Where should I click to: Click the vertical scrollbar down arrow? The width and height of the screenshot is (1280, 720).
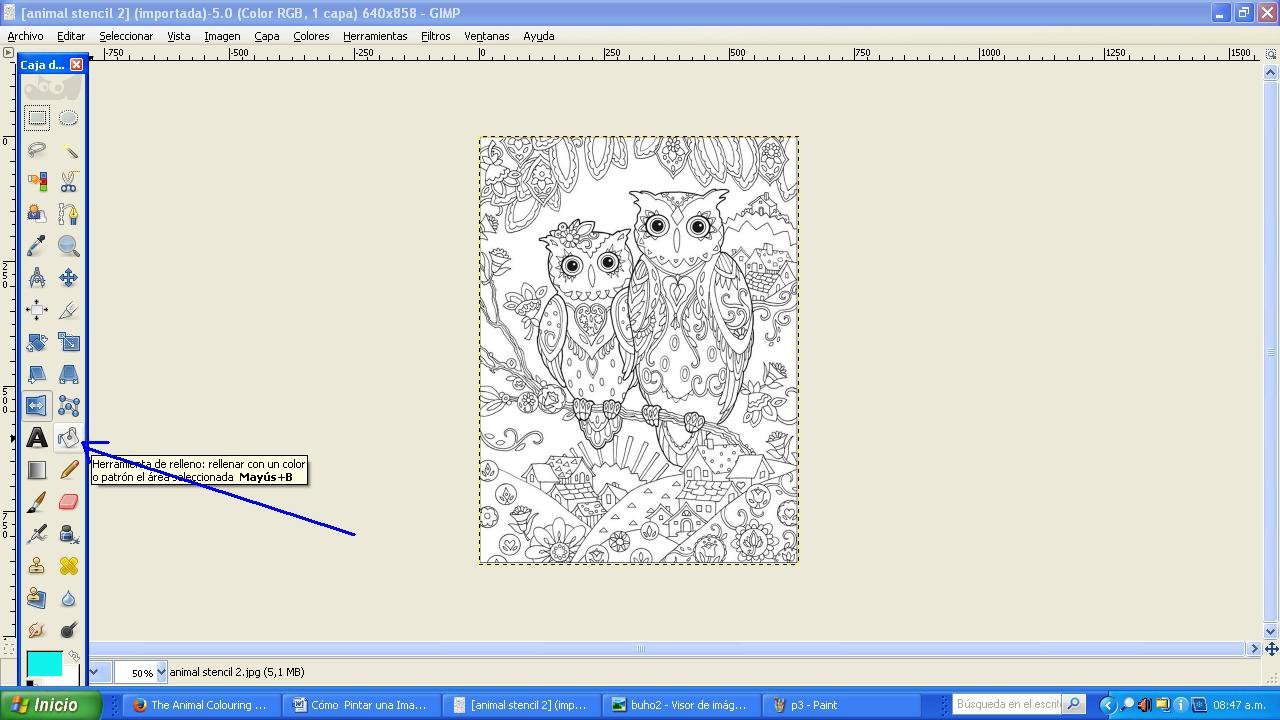coord(1271,632)
